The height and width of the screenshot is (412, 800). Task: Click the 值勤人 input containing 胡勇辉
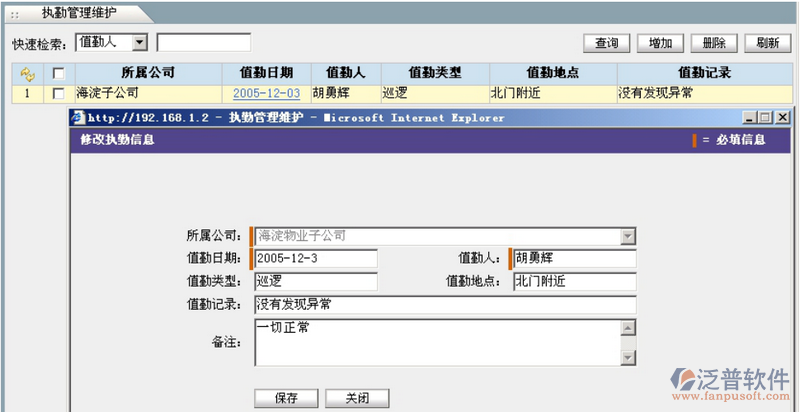click(x=574, y=259)
